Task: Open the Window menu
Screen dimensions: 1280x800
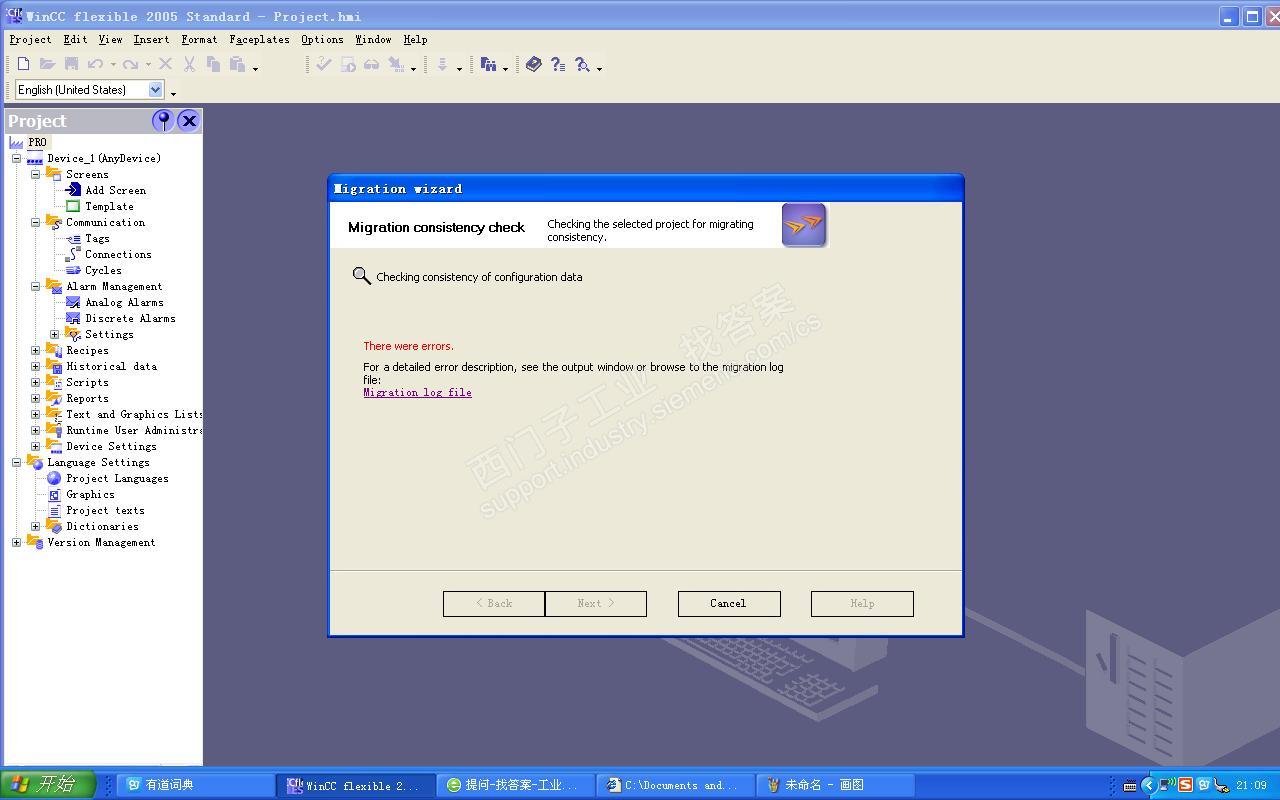Action: pos(373,39)
